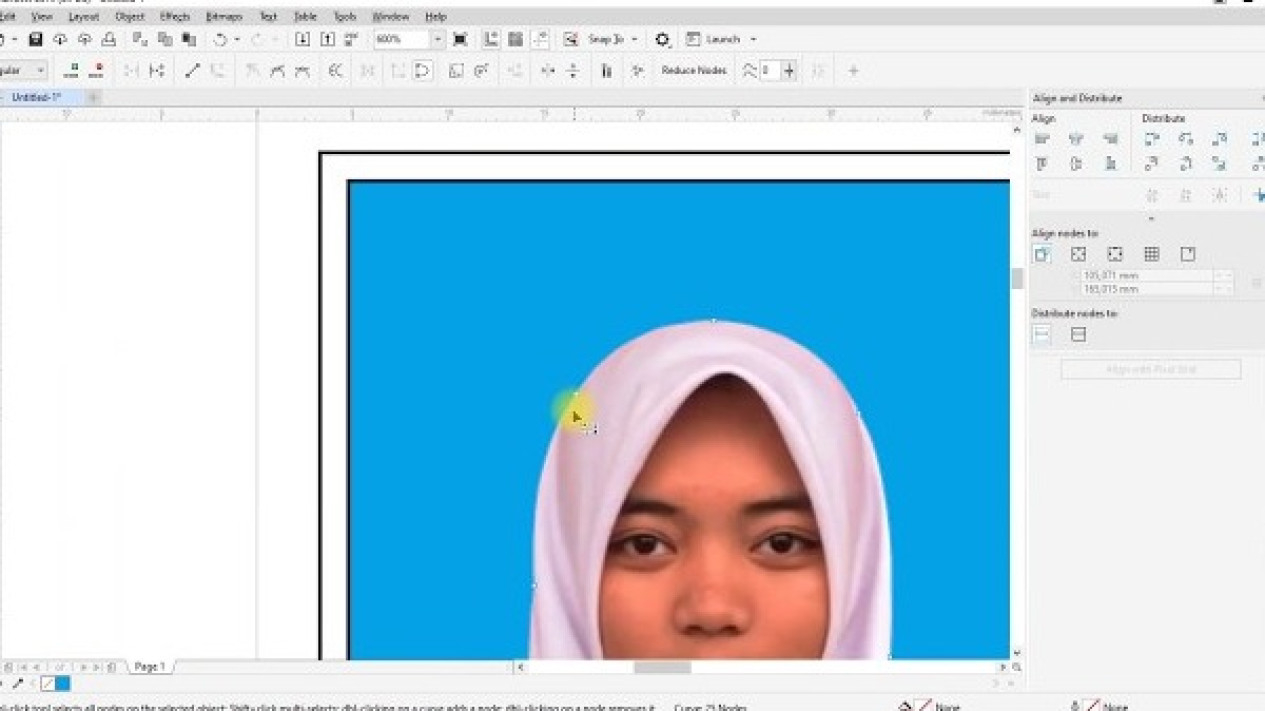Select the Cusp node icon
Image resolution: width=1265 pixels, height=711 pixels.
click(253, 70)
